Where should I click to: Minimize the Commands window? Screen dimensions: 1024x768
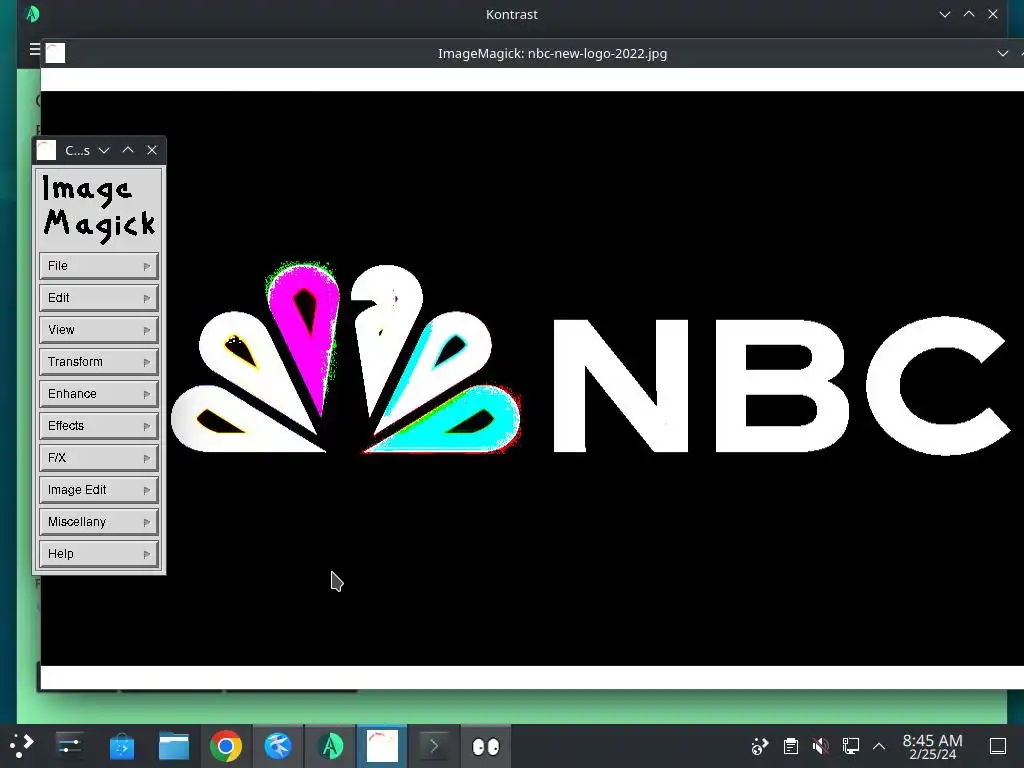click(104, 150)
